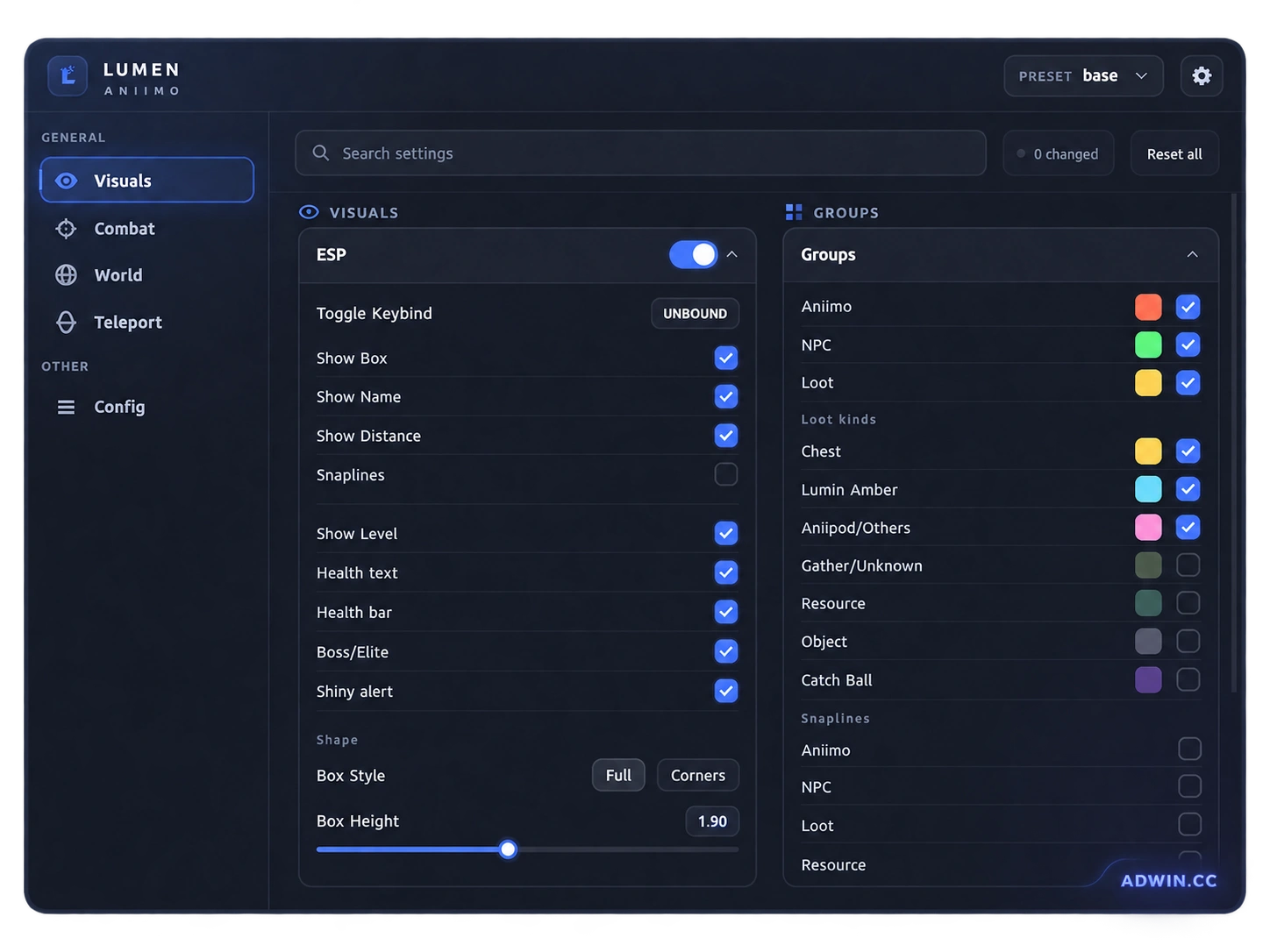
Task: Switch to the Visuals tab
Action: (x=146, y=181)
